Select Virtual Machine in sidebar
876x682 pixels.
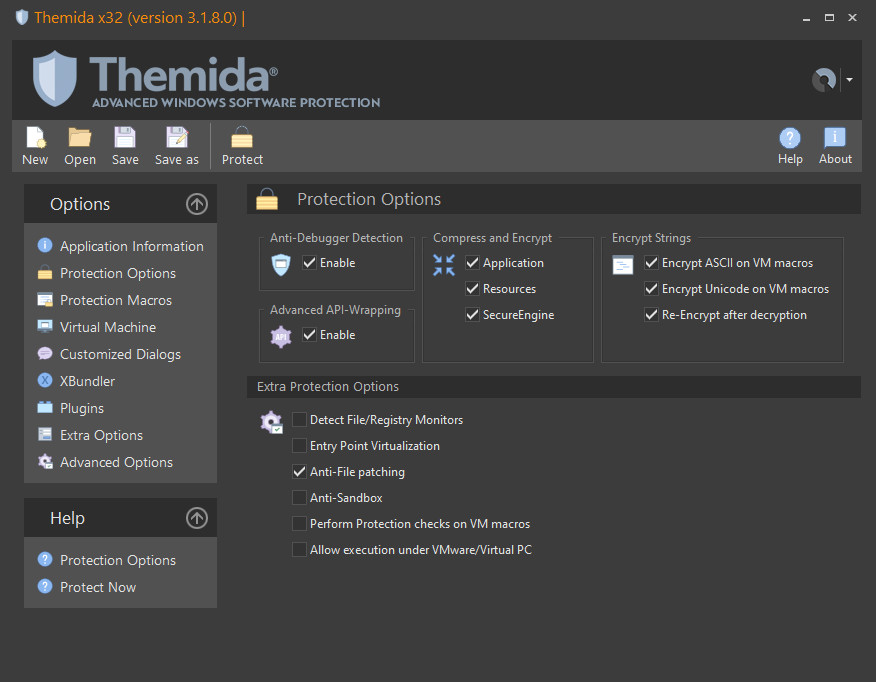tap(107, 327)
